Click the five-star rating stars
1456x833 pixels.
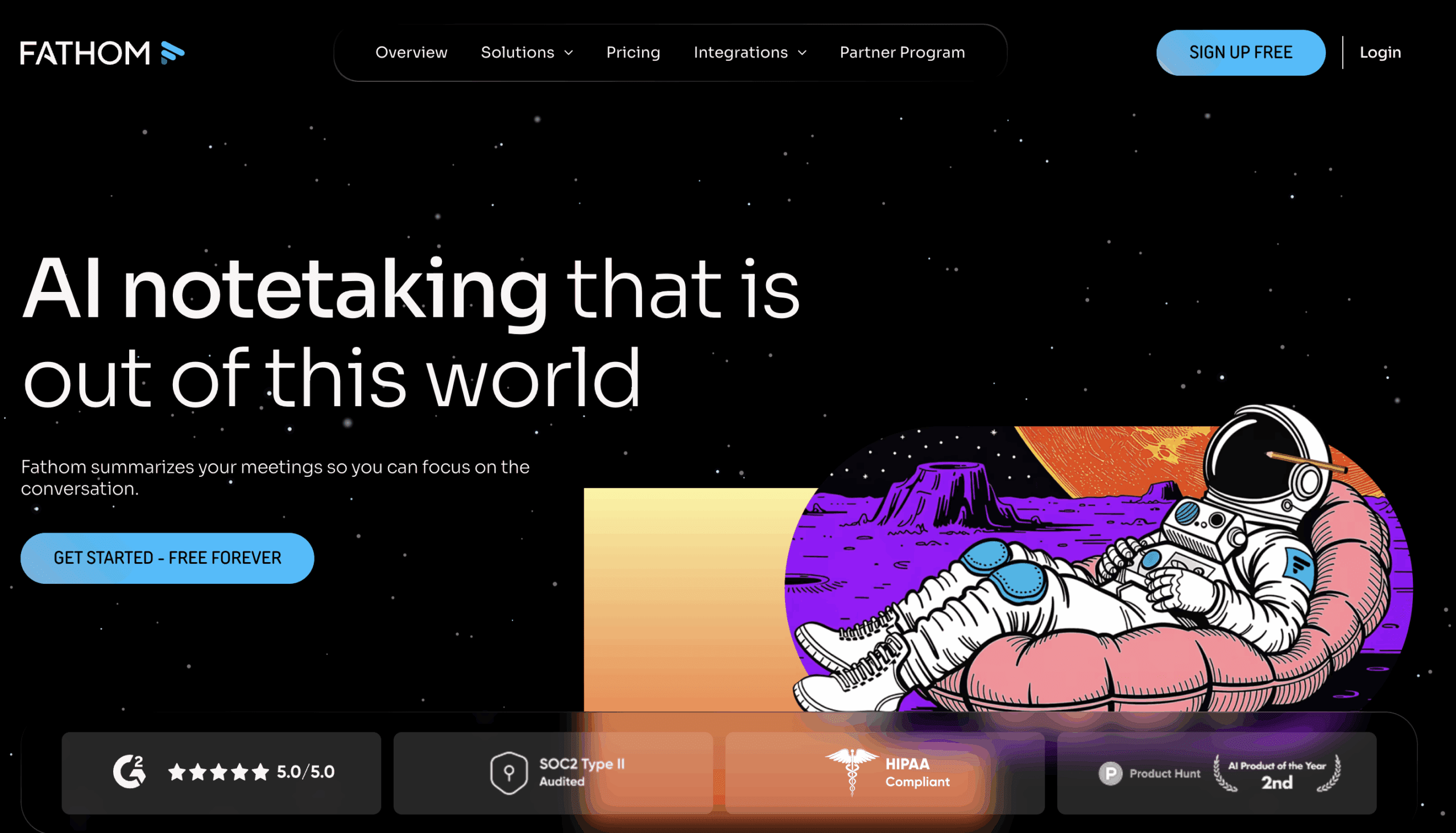pyautogui.click(x=218, y=772)
